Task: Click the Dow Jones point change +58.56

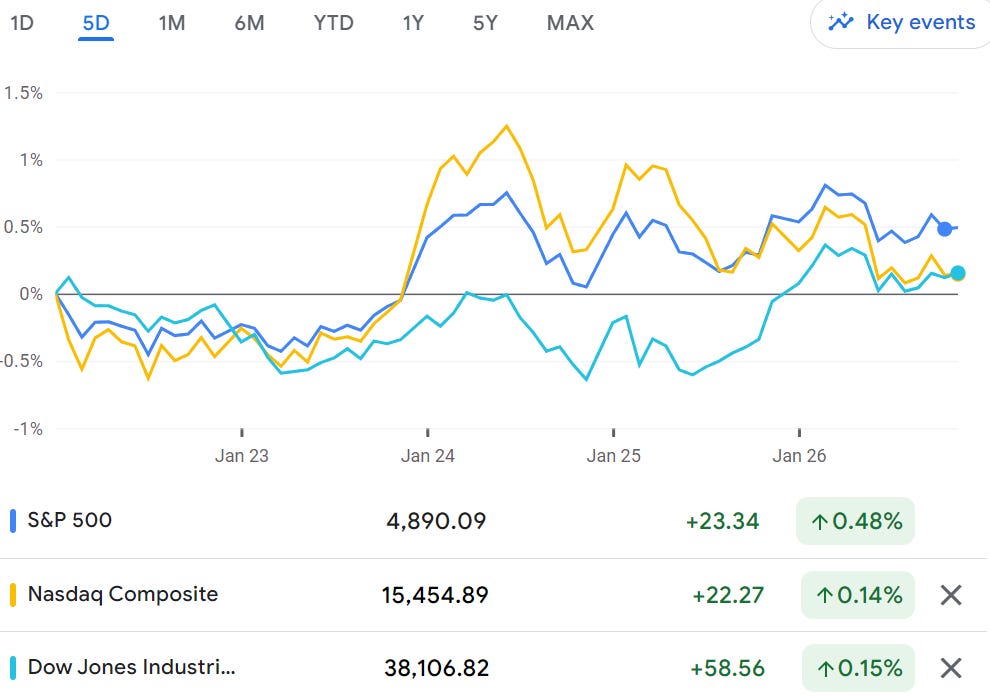Action: (x=727, y=668)
